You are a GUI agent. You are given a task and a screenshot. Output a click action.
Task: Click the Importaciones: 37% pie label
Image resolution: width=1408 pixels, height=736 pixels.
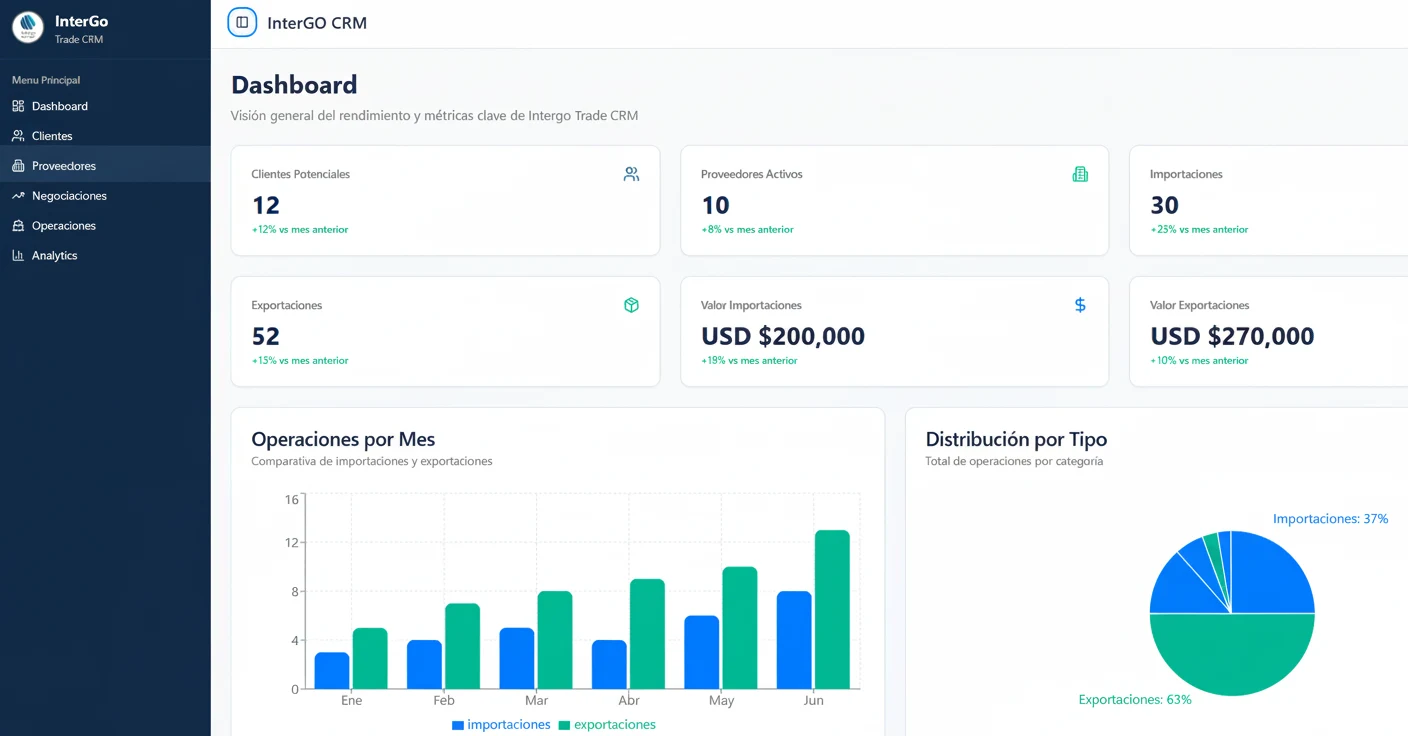1330,519
